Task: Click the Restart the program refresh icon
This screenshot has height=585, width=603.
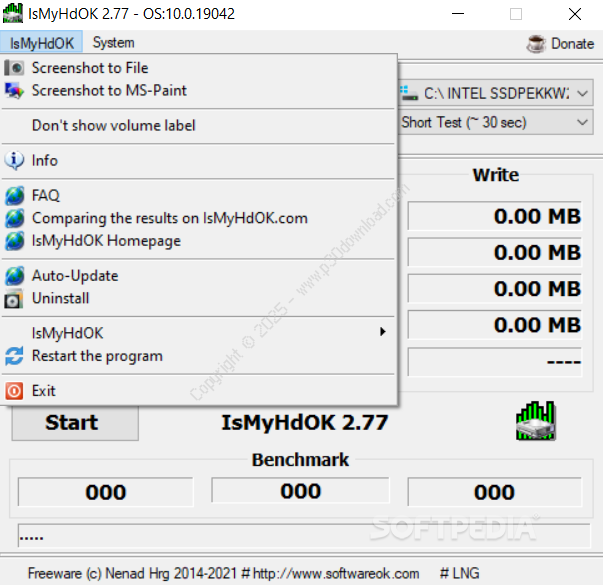Action: click(14, 357)
